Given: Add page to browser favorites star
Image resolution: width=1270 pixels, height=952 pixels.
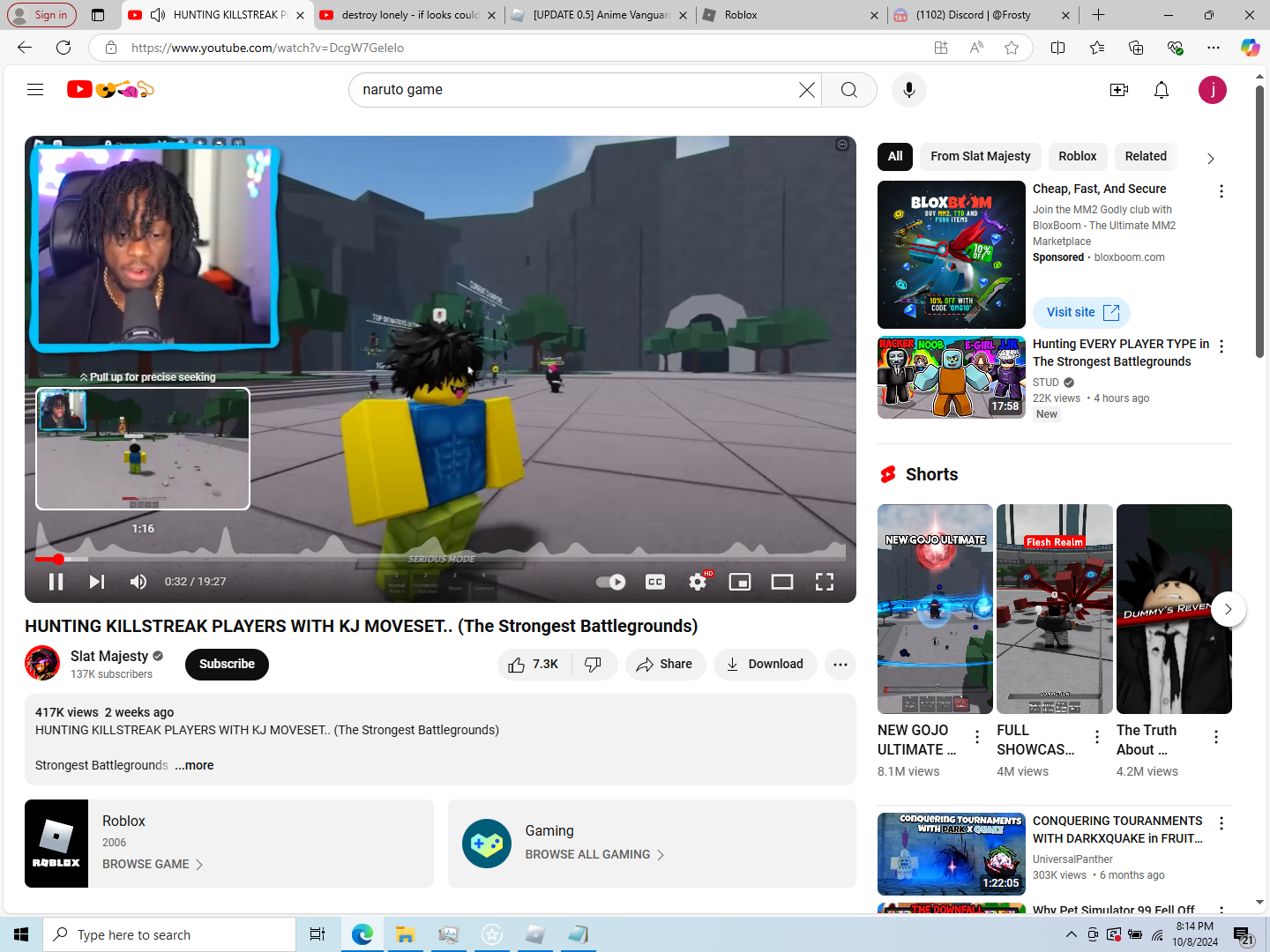Looking at the screenshot, I should click(1012, 48).
